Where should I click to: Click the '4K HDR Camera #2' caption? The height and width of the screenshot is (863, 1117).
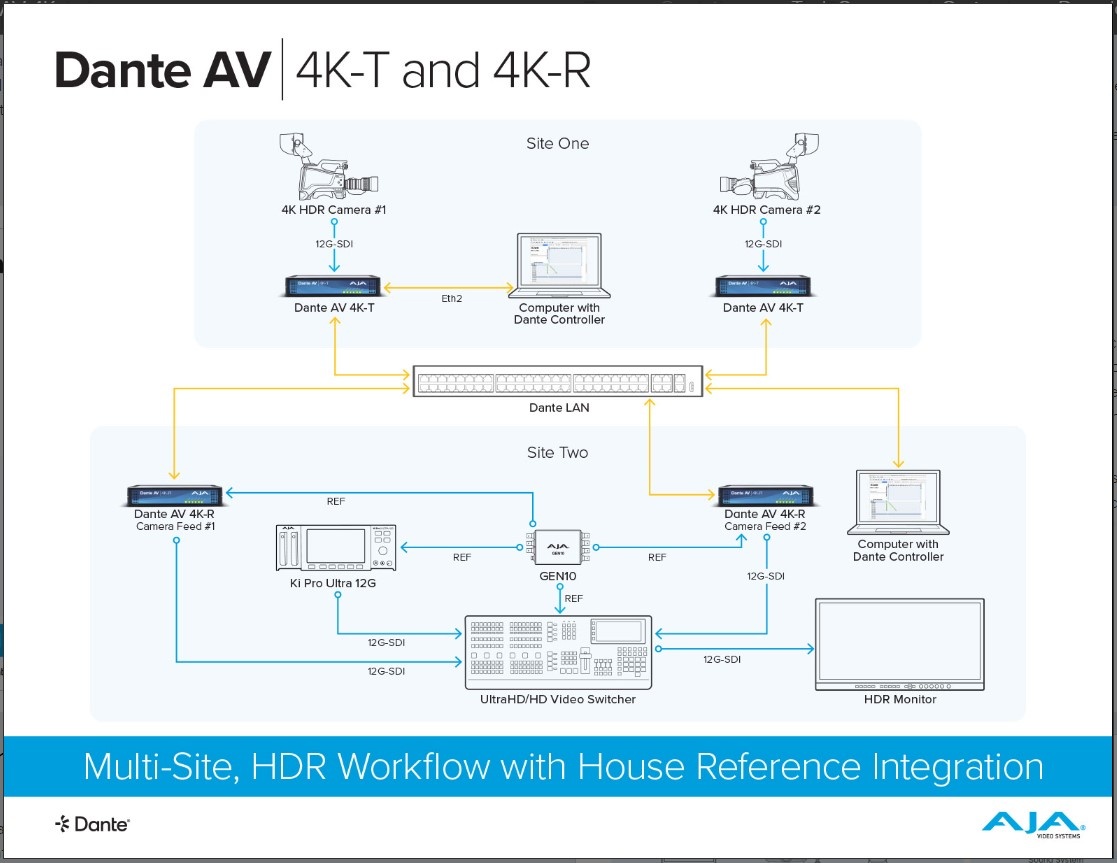coord(767,210)
